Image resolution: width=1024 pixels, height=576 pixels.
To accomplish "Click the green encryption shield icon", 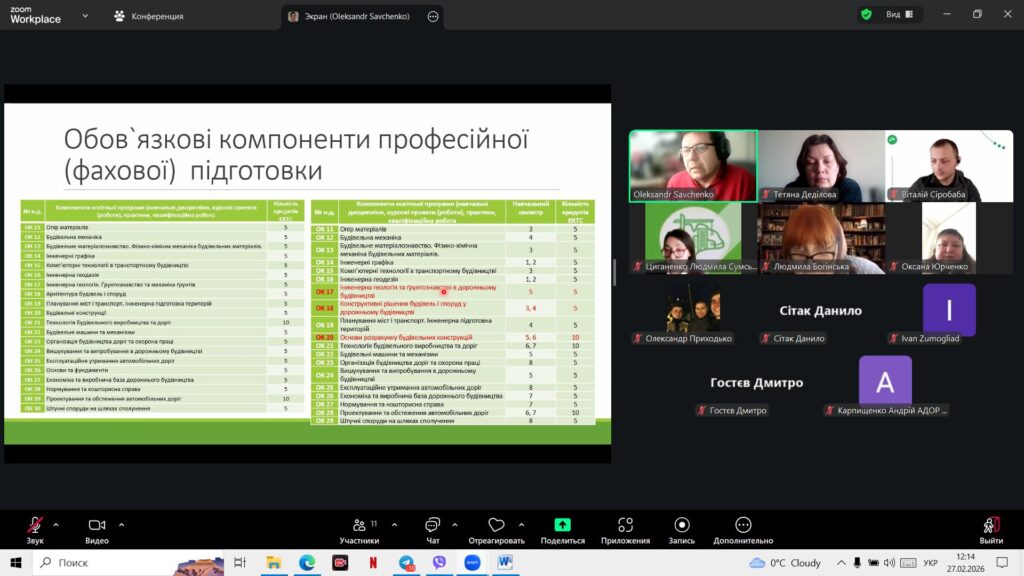I will [x=866, y=14].
